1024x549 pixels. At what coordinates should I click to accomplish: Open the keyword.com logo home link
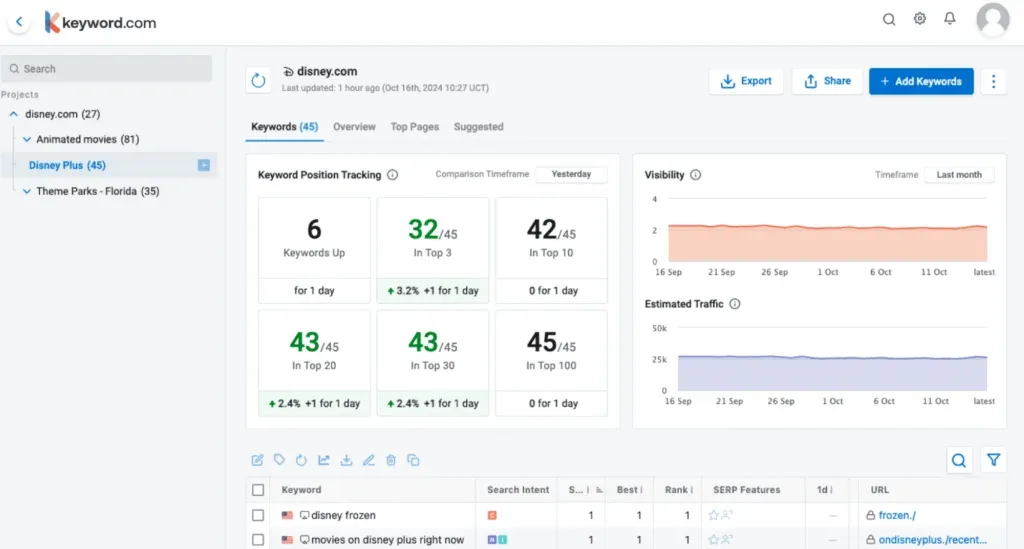tap(101, 22)
